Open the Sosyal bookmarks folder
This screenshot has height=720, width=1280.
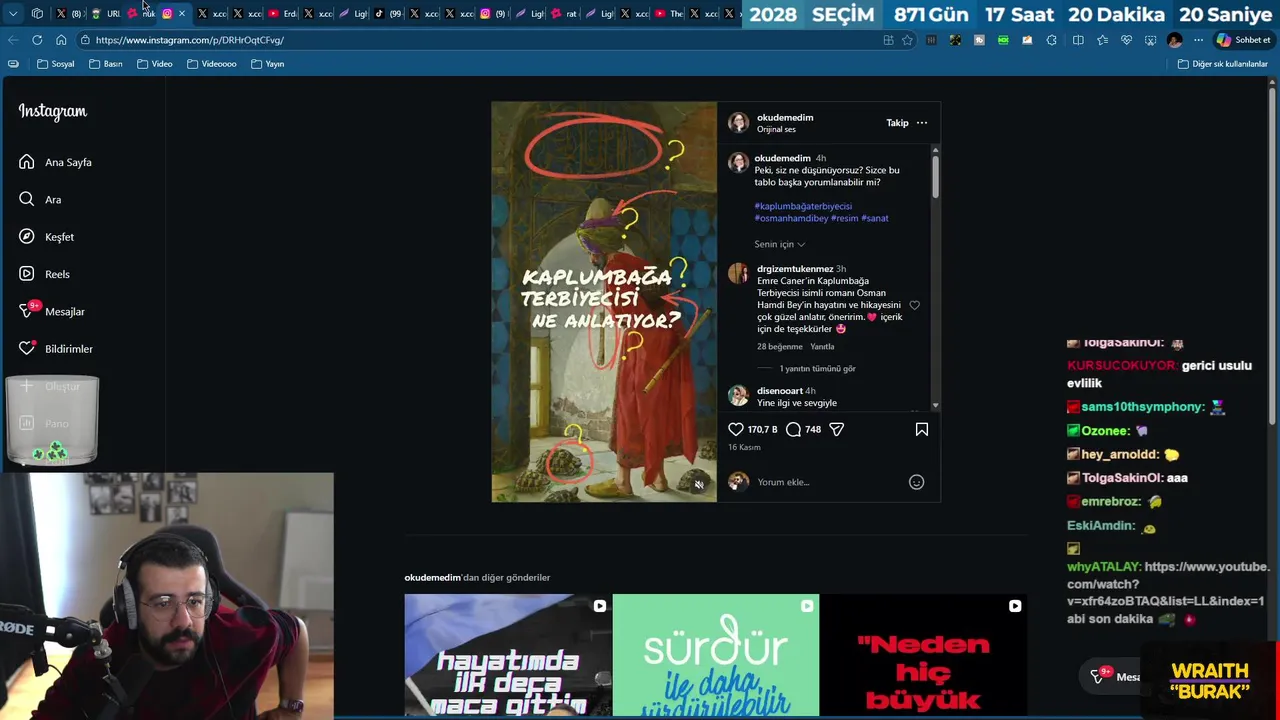tap(56, 64)
